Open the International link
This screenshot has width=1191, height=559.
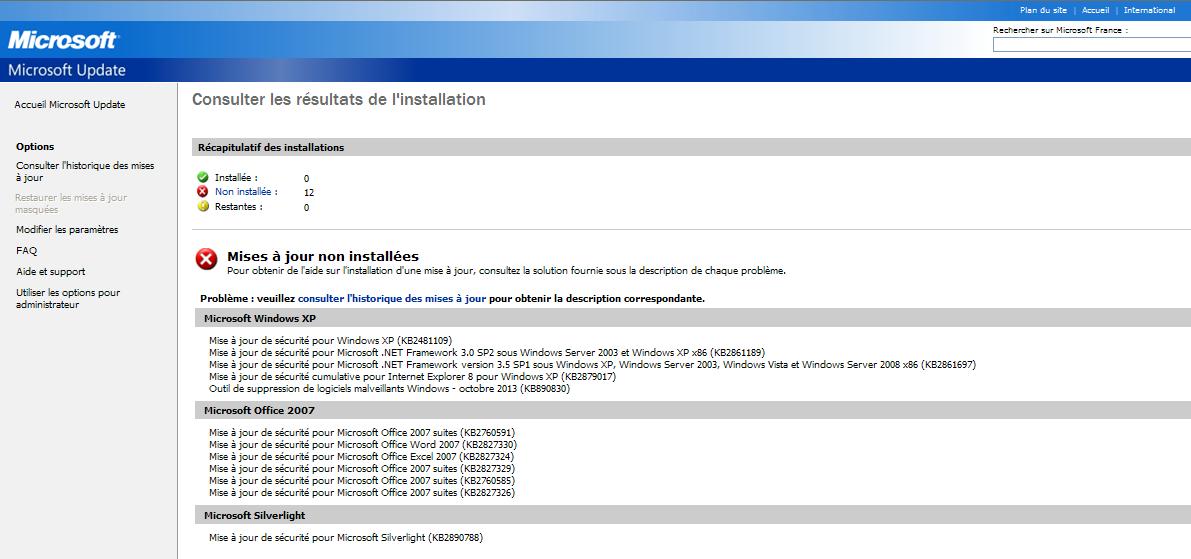coord(1149,10)
